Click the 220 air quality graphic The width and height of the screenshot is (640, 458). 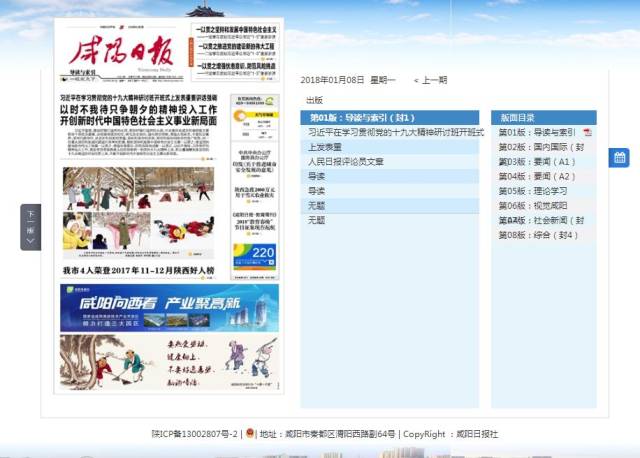point(255,257)
